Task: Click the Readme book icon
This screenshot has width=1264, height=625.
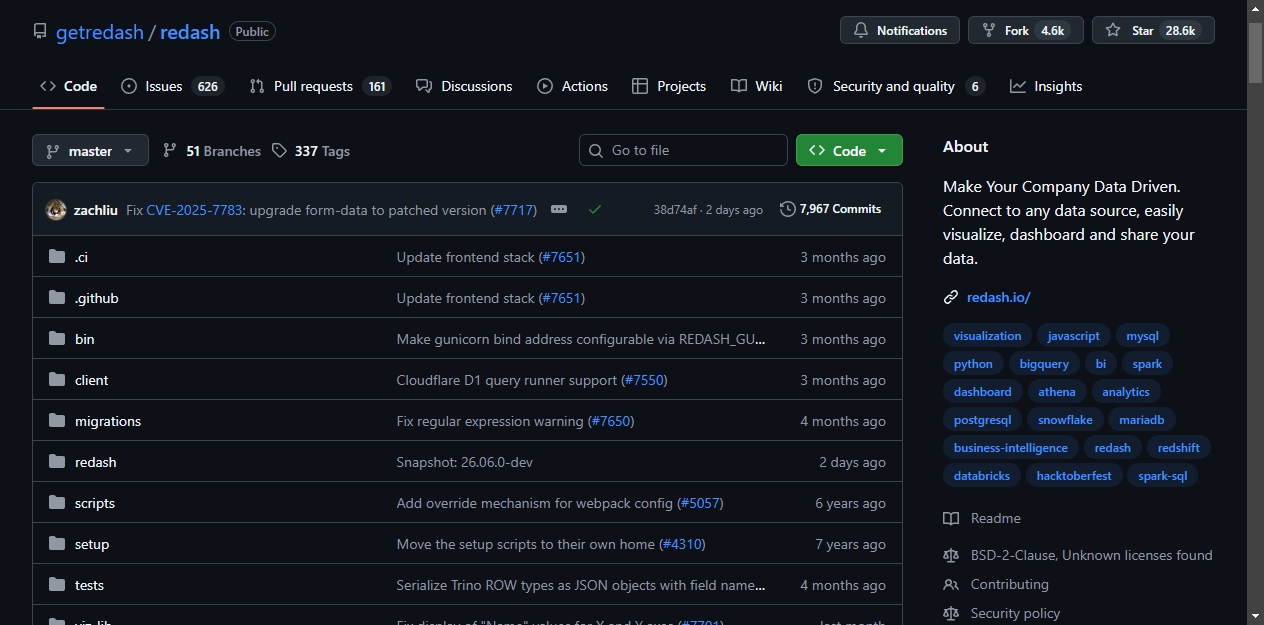Action: click(x=951, y=518)
